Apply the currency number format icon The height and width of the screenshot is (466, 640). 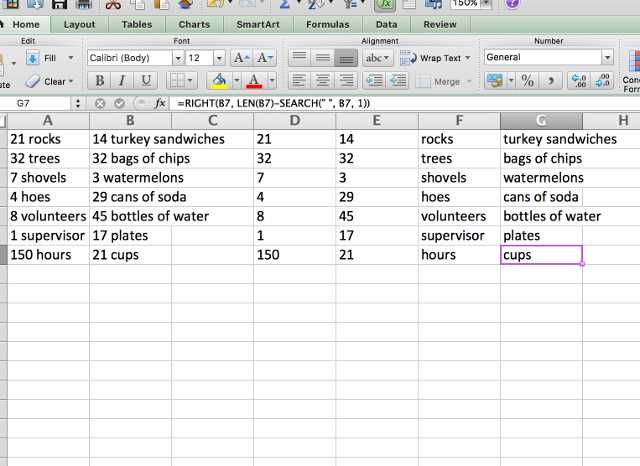point(495,81)
